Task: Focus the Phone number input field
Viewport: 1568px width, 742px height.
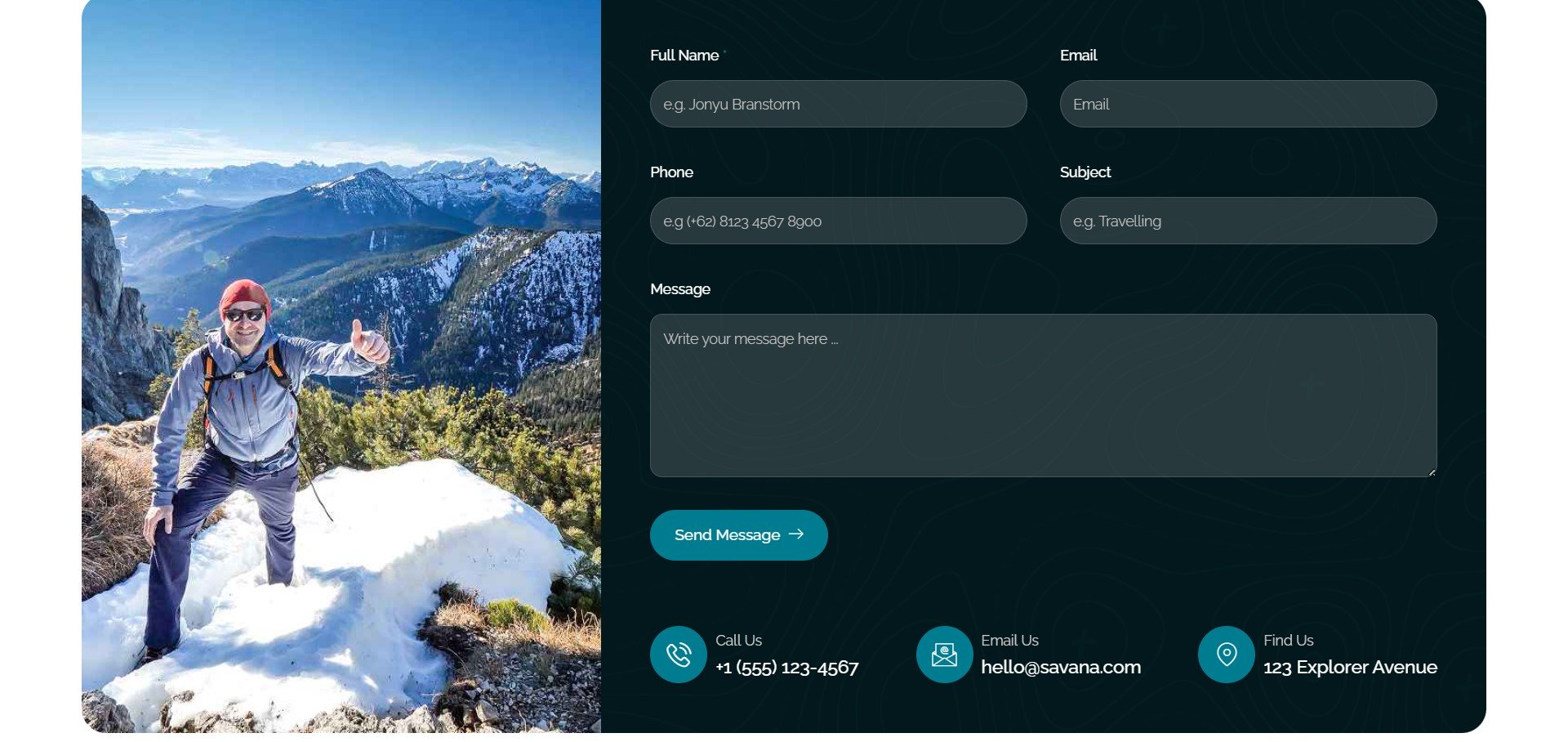Action: [x=838, y=221]
